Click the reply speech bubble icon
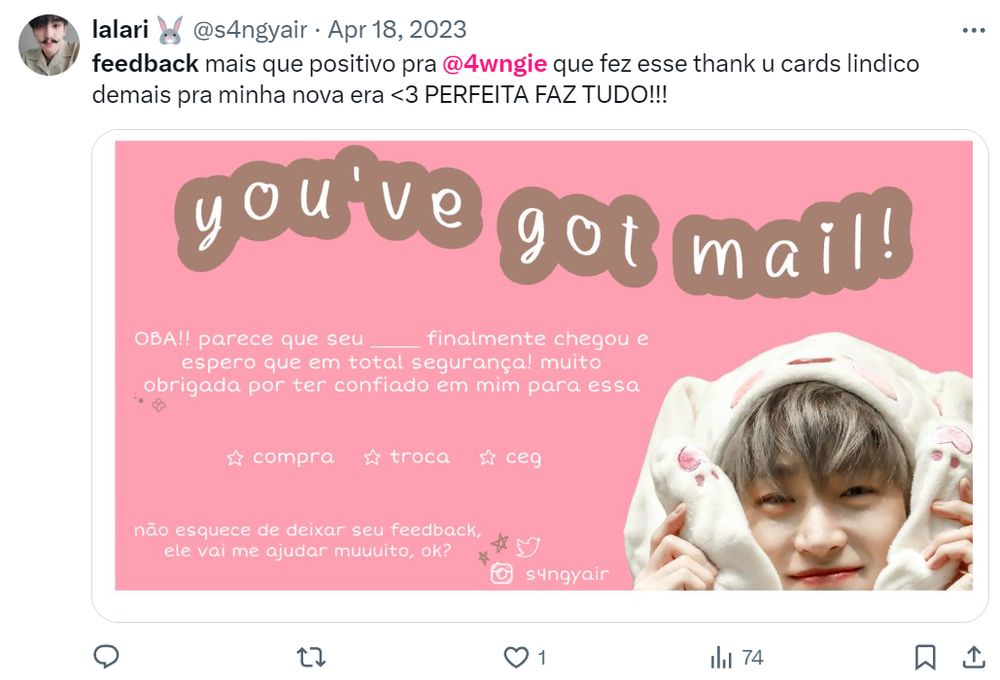Image resolution: width=1000 pixels, height=680 pixels. point(106,656)
